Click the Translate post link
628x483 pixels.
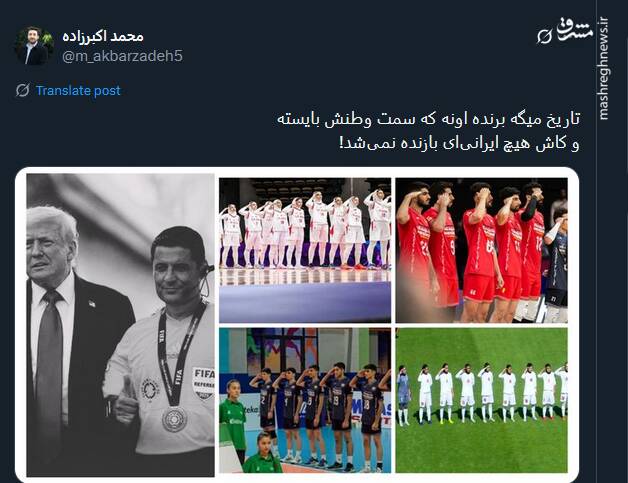click(x=78, y=91)
